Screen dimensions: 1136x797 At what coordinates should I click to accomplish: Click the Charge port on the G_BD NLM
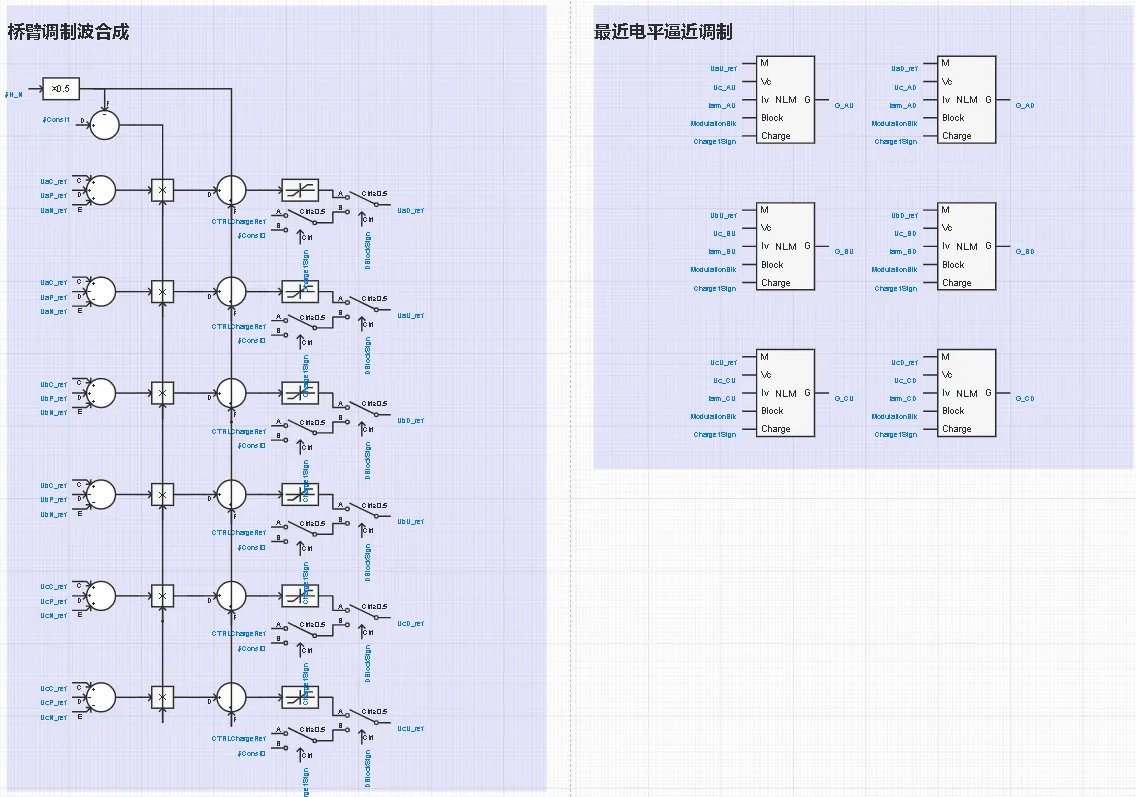956,283
